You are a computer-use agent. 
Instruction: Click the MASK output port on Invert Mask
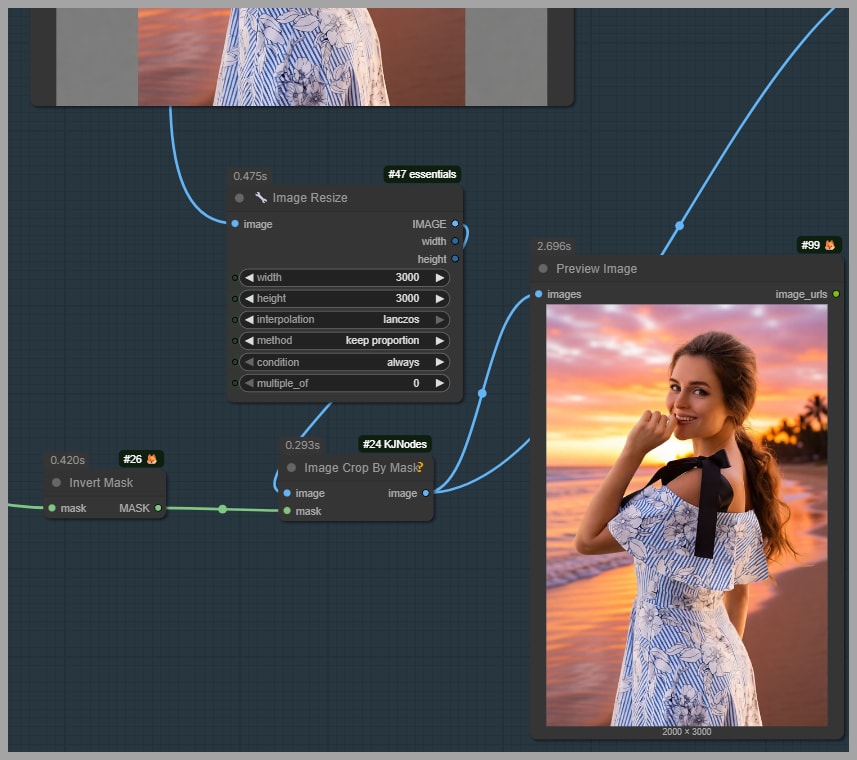pos(158,508)
